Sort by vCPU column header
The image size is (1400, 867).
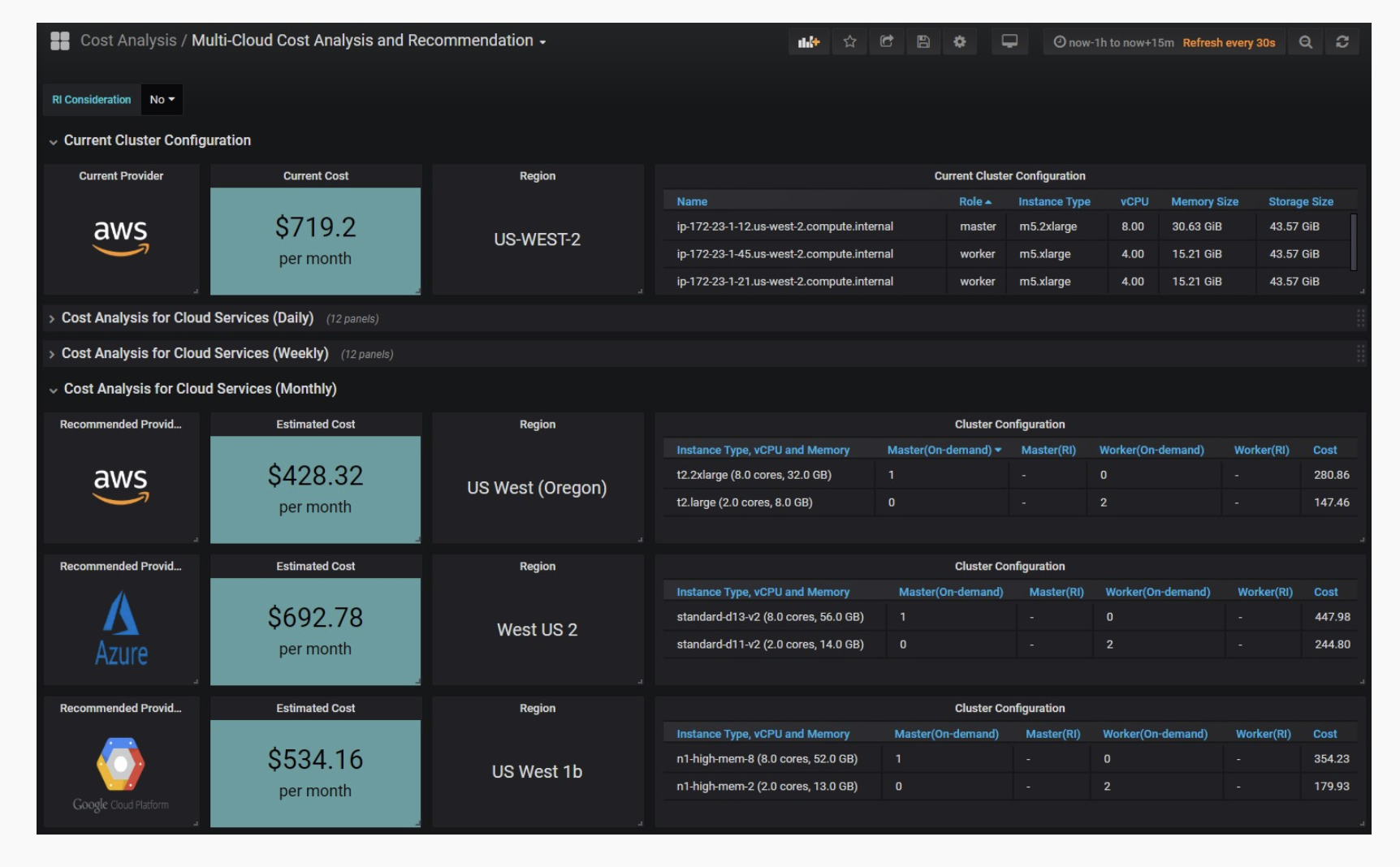click(1134, 201)
